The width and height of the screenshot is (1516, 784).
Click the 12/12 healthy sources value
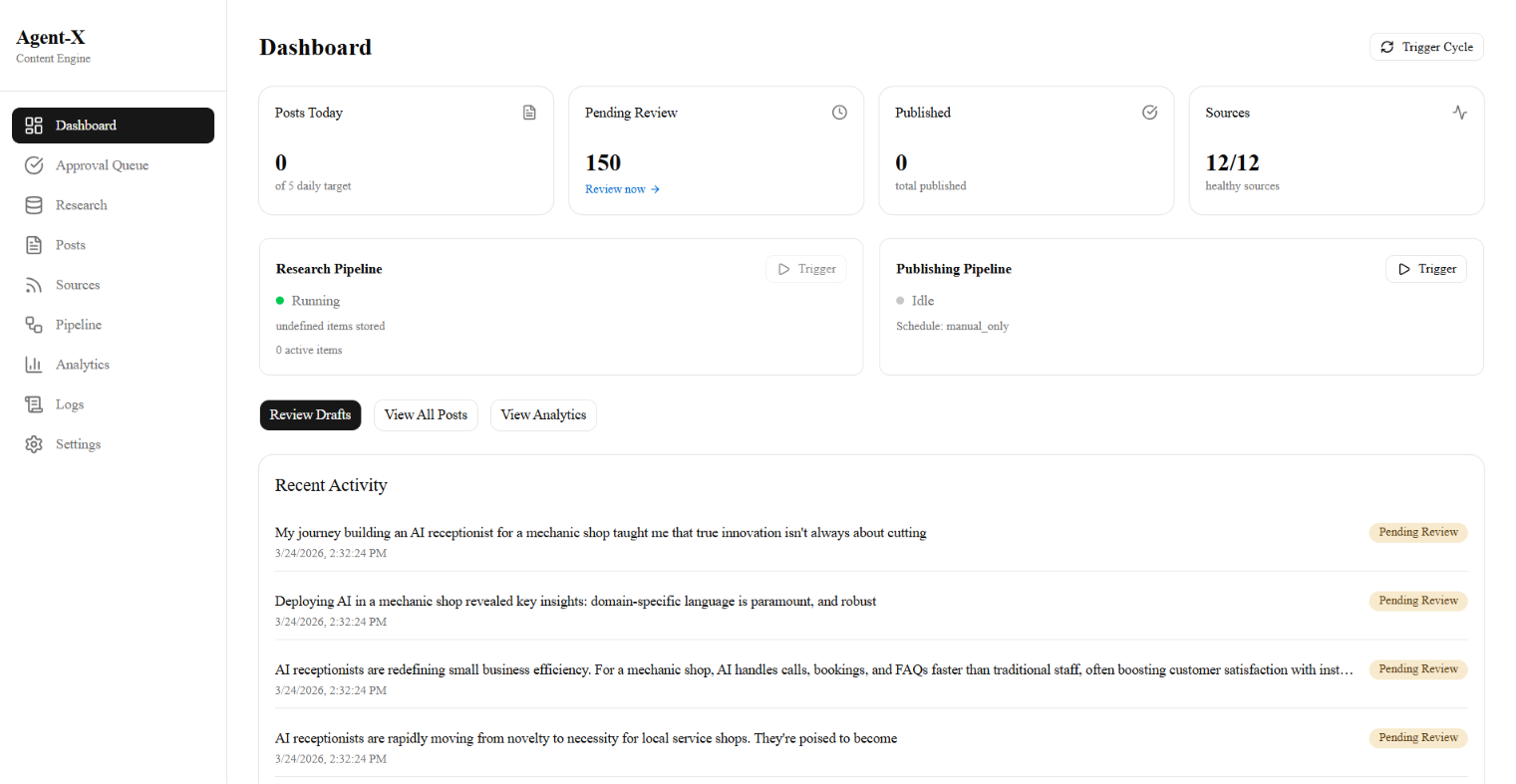[x=1232, y=162]
